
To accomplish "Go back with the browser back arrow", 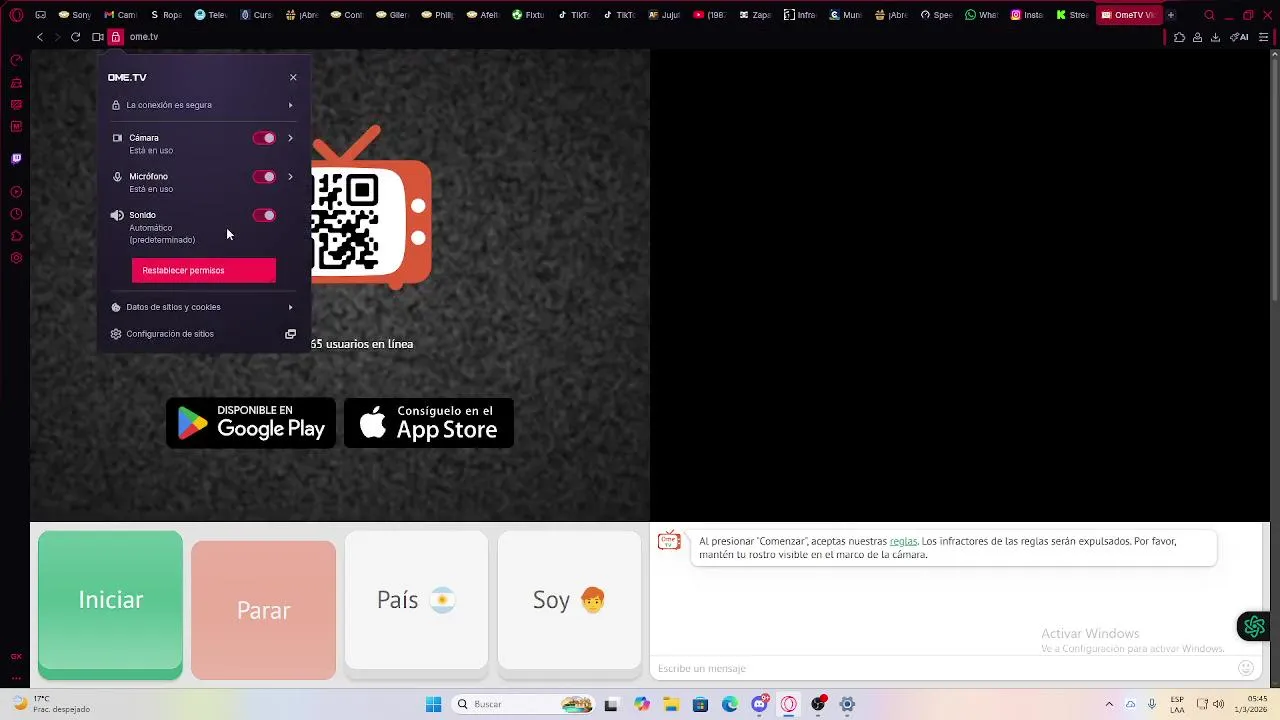I will (x=40, y=37).
